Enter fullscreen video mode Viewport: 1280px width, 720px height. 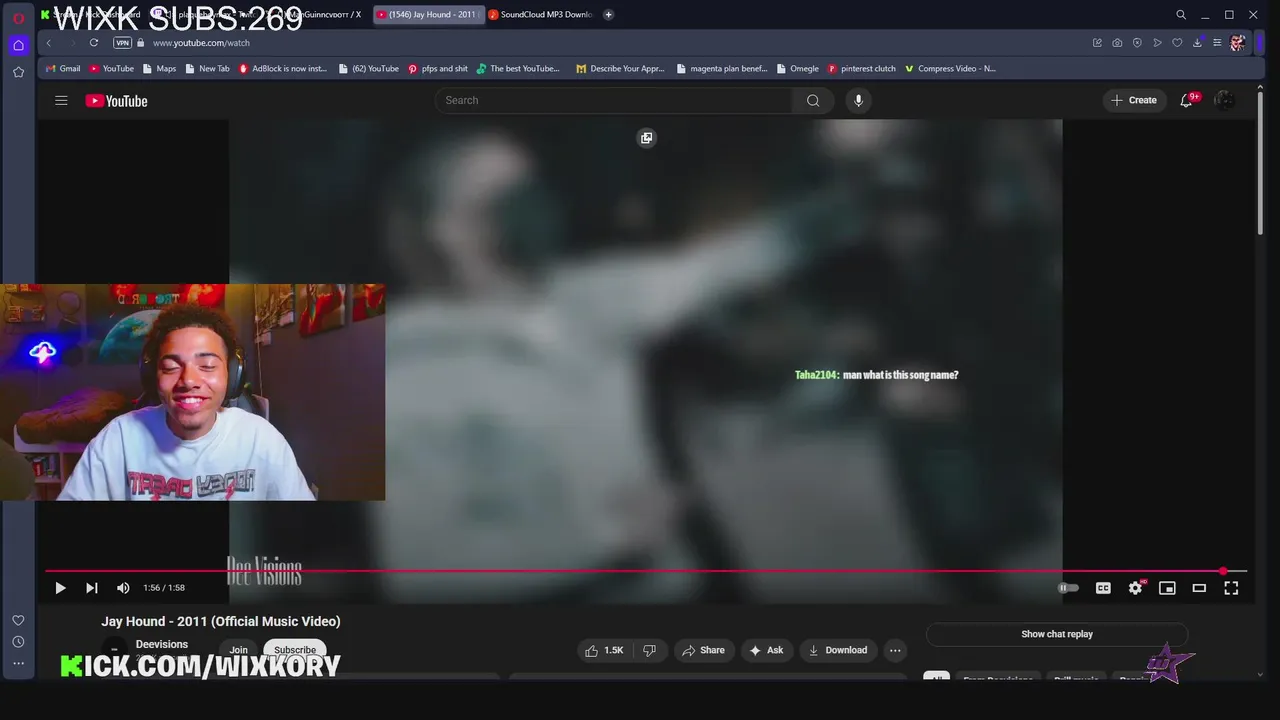1231,588
